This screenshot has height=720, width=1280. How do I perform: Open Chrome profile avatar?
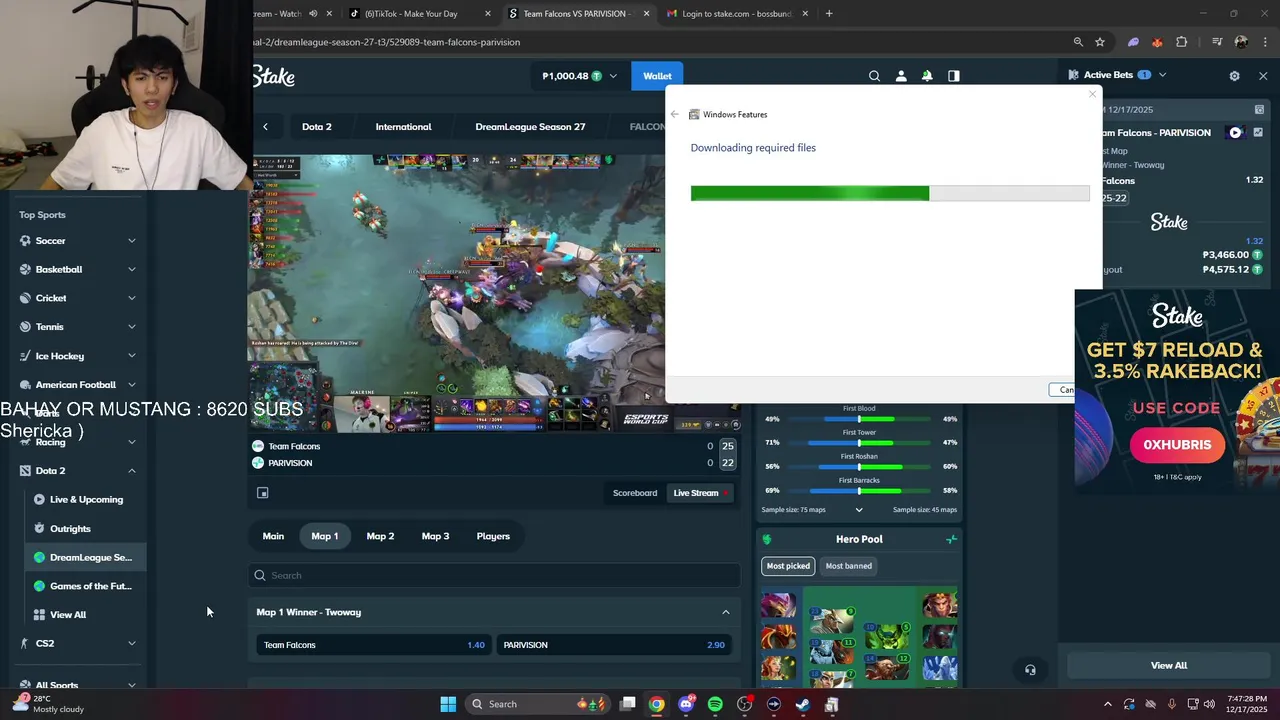pyautogui.click(x=1241, y=42)
